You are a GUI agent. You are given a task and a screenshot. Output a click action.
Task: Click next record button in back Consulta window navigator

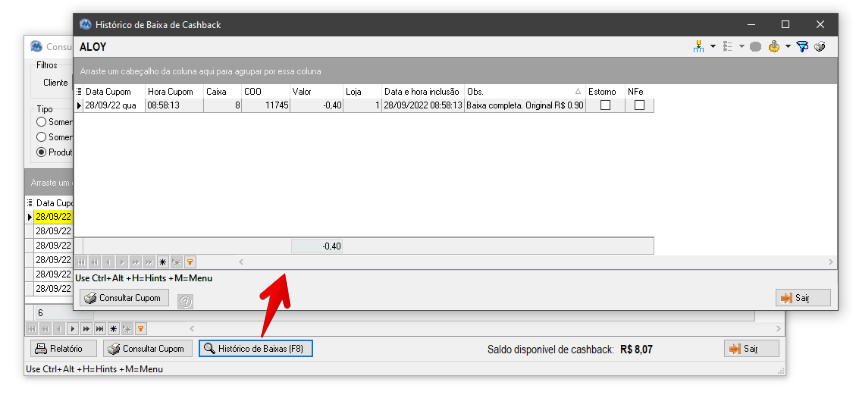pos(73,329)
